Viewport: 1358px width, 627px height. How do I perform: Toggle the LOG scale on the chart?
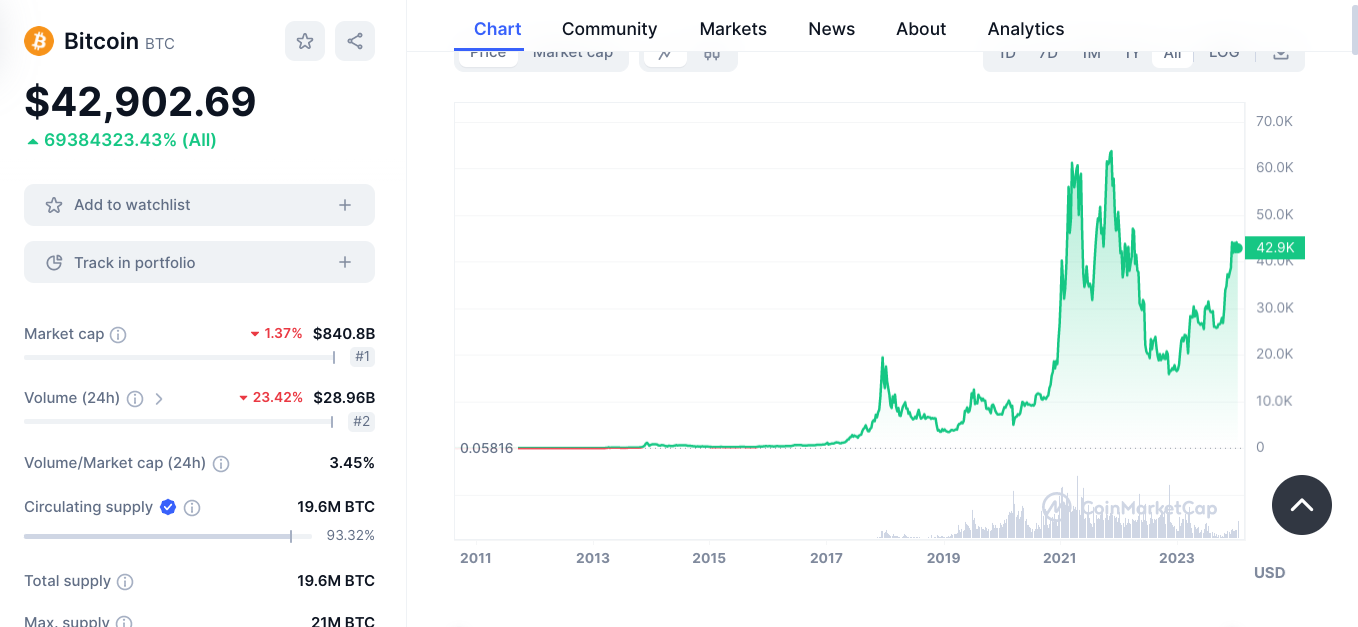click(x=1224, y=55)
